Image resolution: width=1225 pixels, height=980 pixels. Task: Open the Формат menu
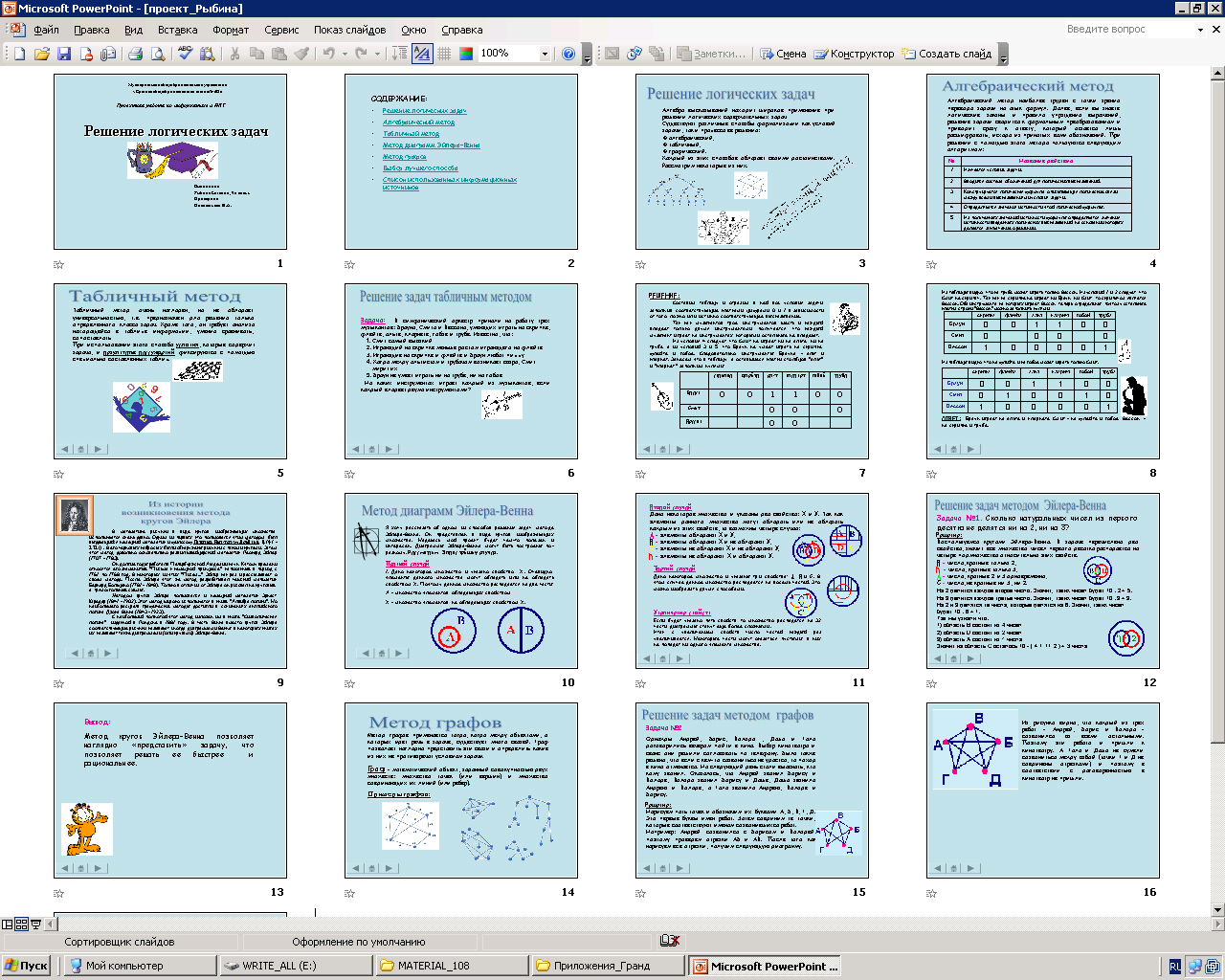(x=231, y=30)
